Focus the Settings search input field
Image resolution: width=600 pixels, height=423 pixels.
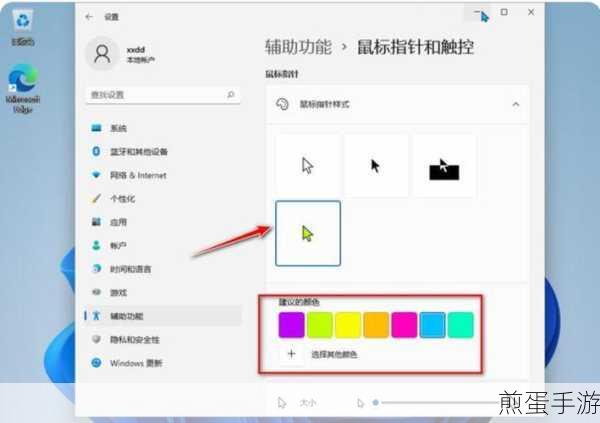click(163, 95)
